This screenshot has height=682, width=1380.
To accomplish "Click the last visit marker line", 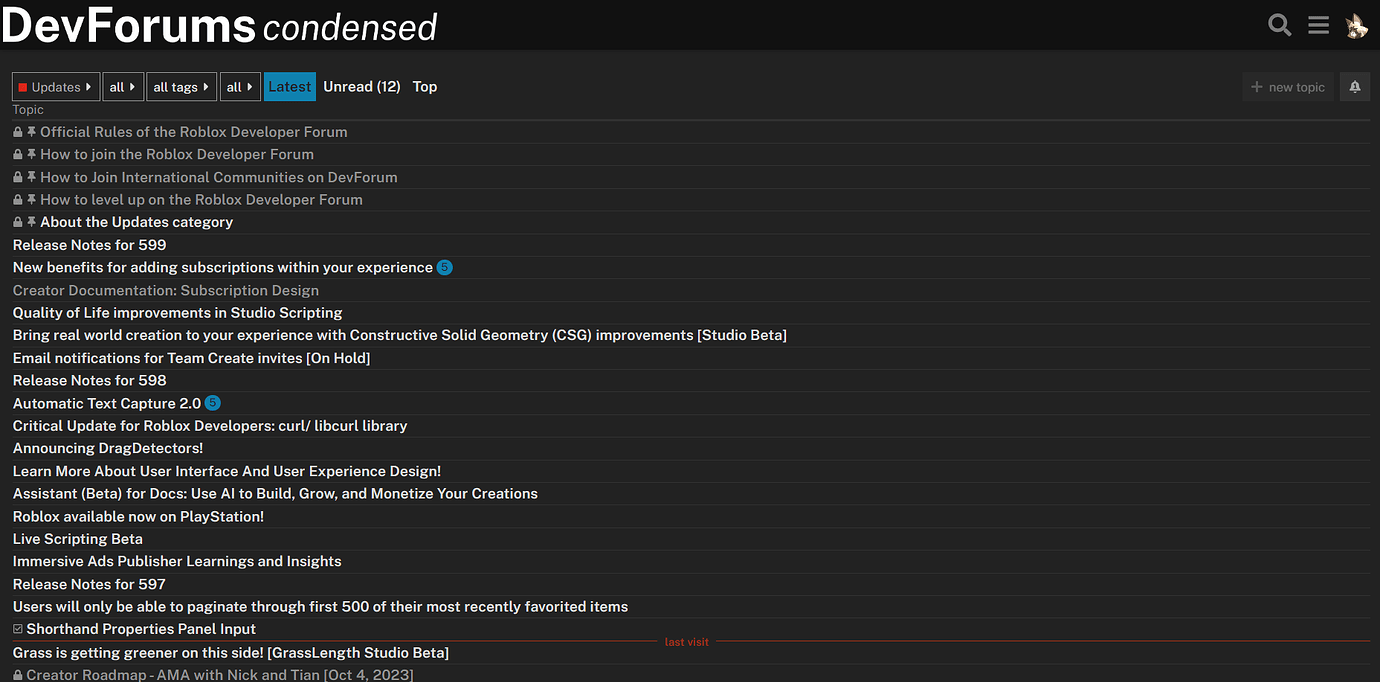I will (687, 641).
